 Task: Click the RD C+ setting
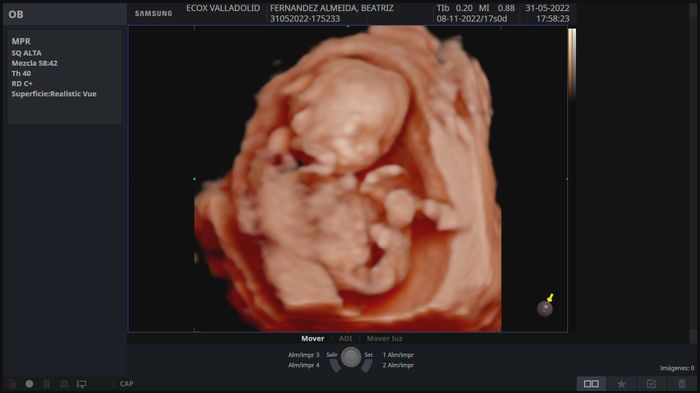[22, 84]
